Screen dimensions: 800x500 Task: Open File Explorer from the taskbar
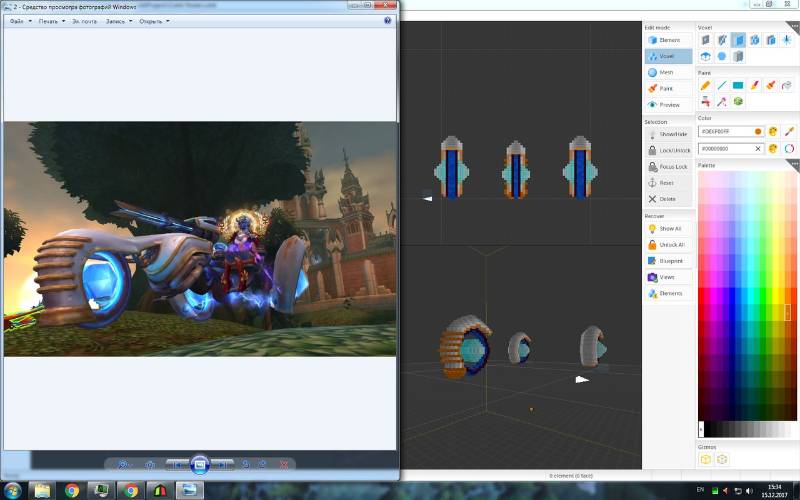click(42, 491)
